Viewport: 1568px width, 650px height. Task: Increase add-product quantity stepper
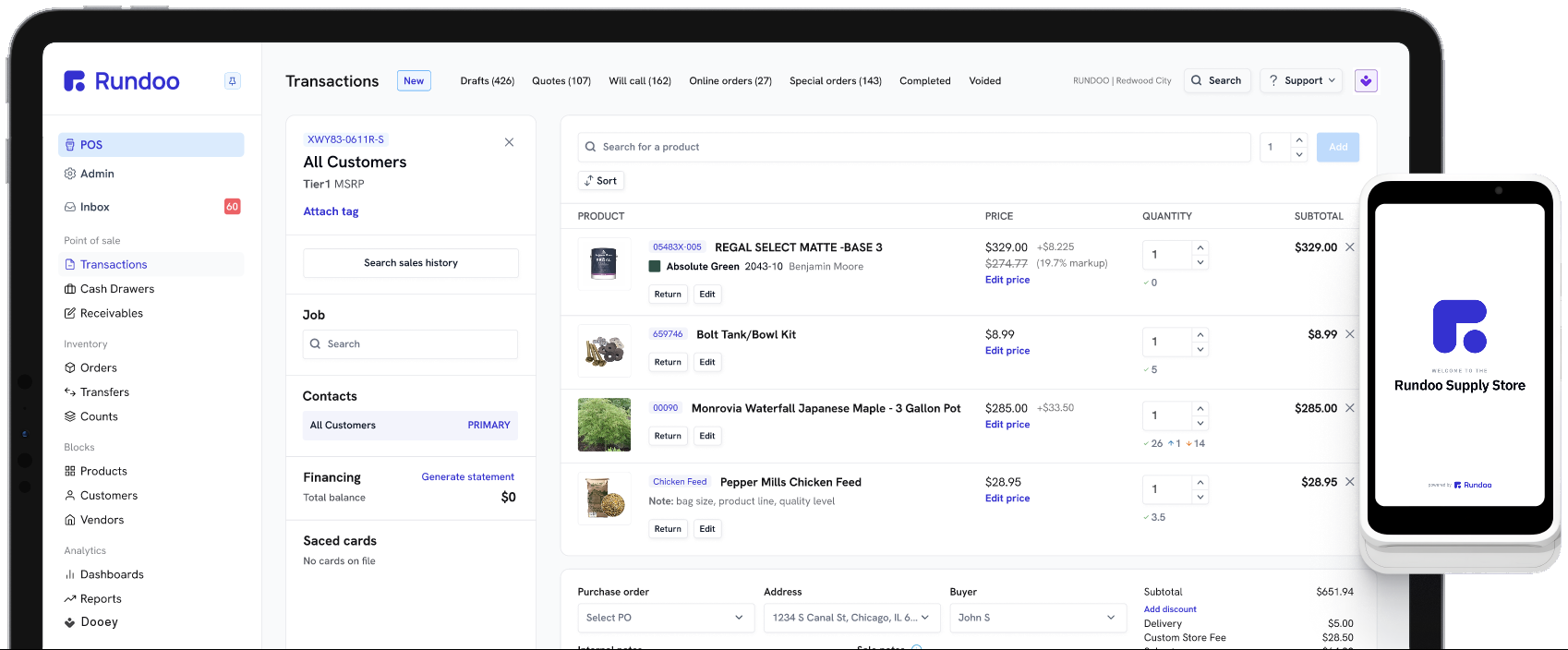pyautogui.click(x=1299, y=140)
